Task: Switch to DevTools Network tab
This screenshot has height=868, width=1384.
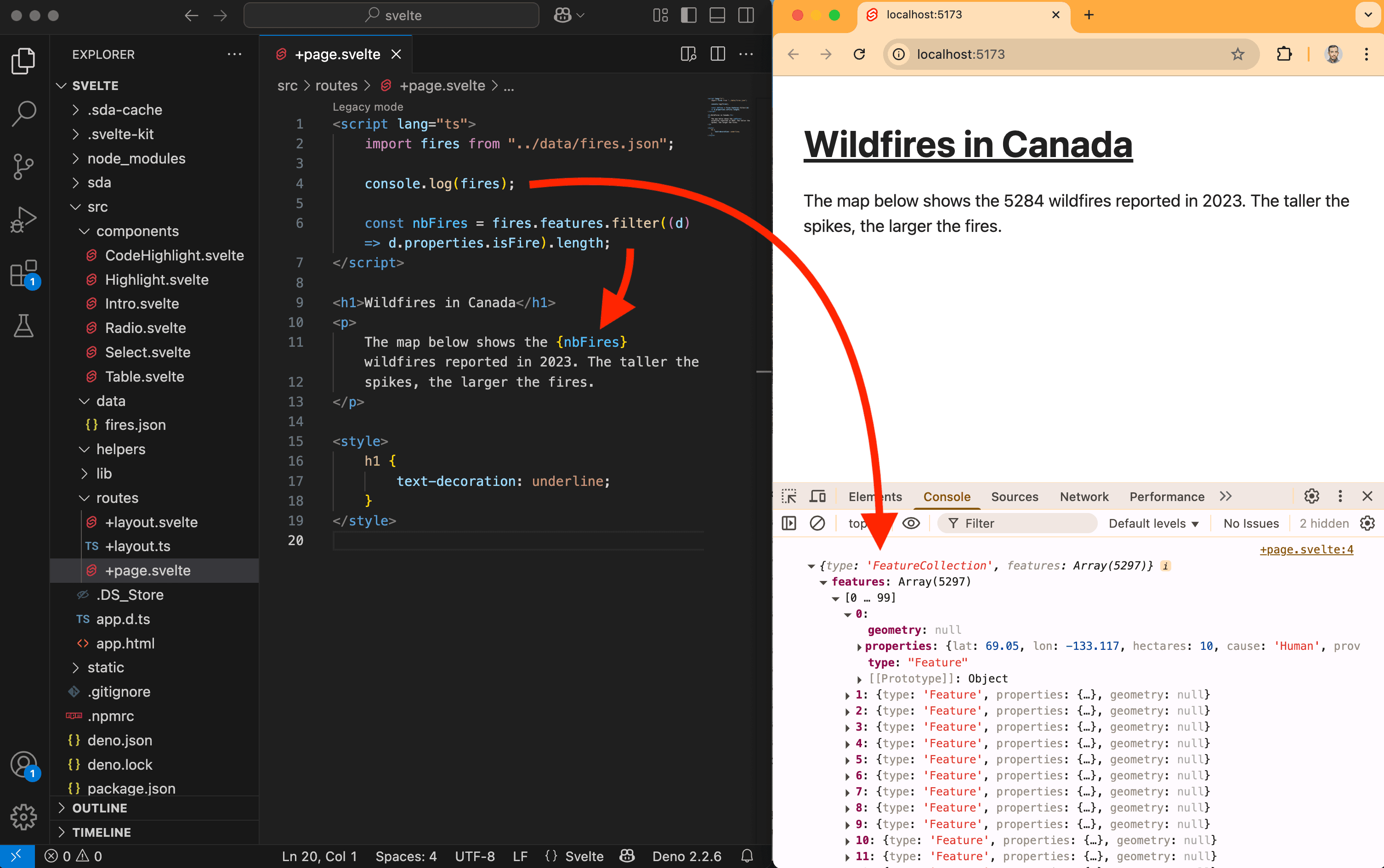Action: 1083,496
